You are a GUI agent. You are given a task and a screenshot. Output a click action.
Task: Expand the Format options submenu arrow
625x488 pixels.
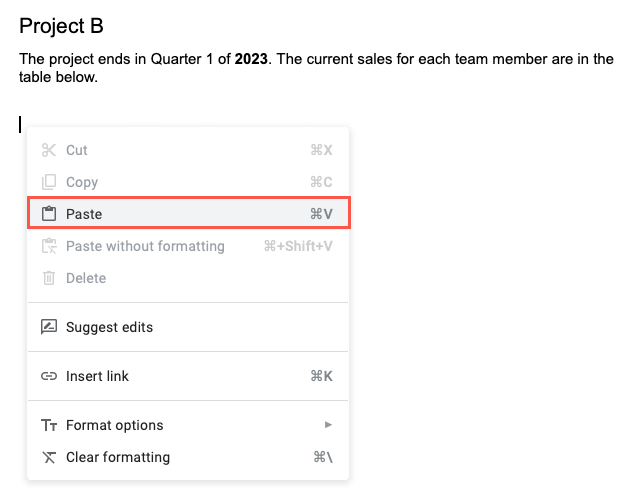[328, 425]
